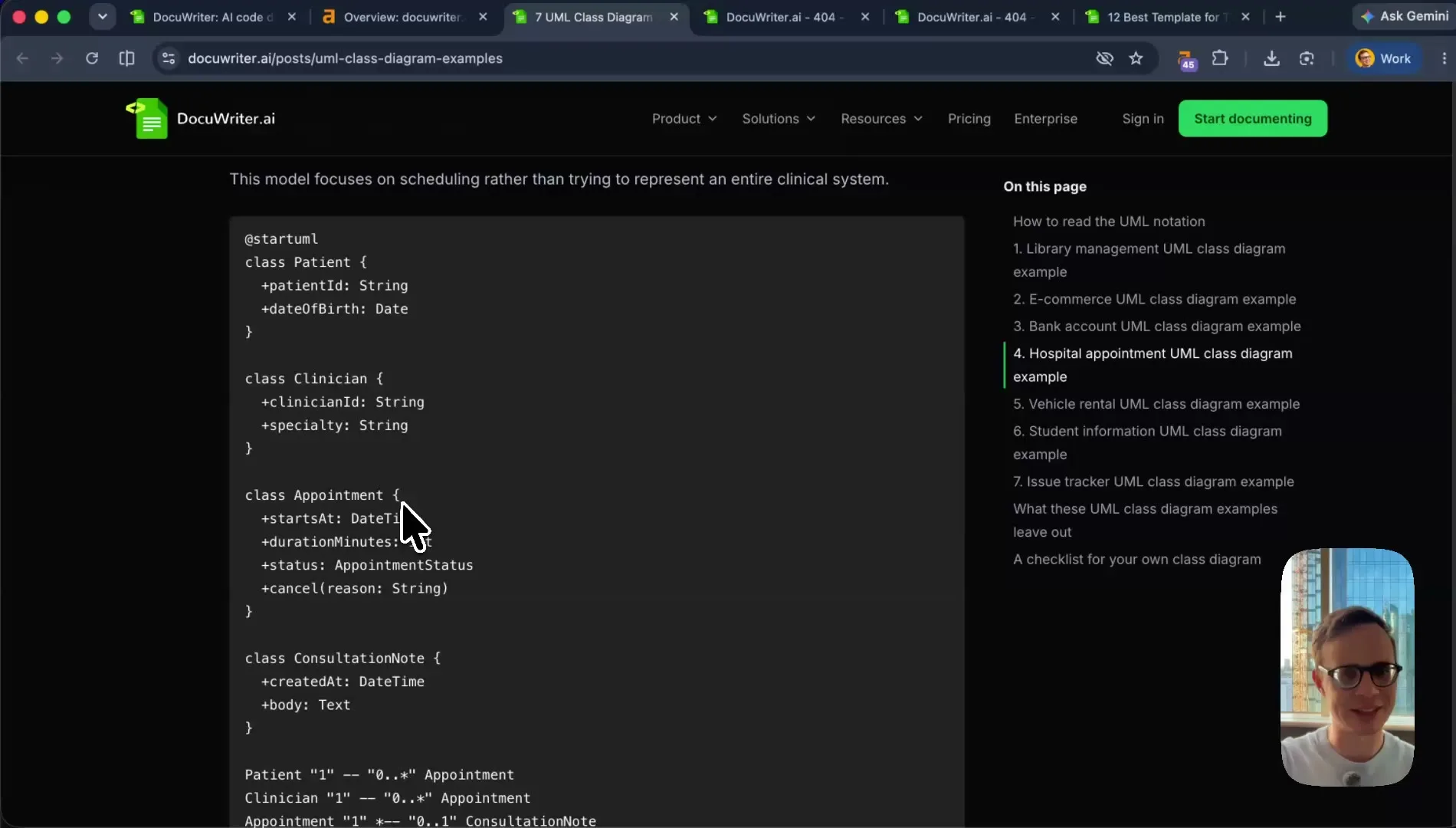Click the '@startuml' line in the code block
The height and width of the screenshot is (828, 1456).
[x=281, y=239]
